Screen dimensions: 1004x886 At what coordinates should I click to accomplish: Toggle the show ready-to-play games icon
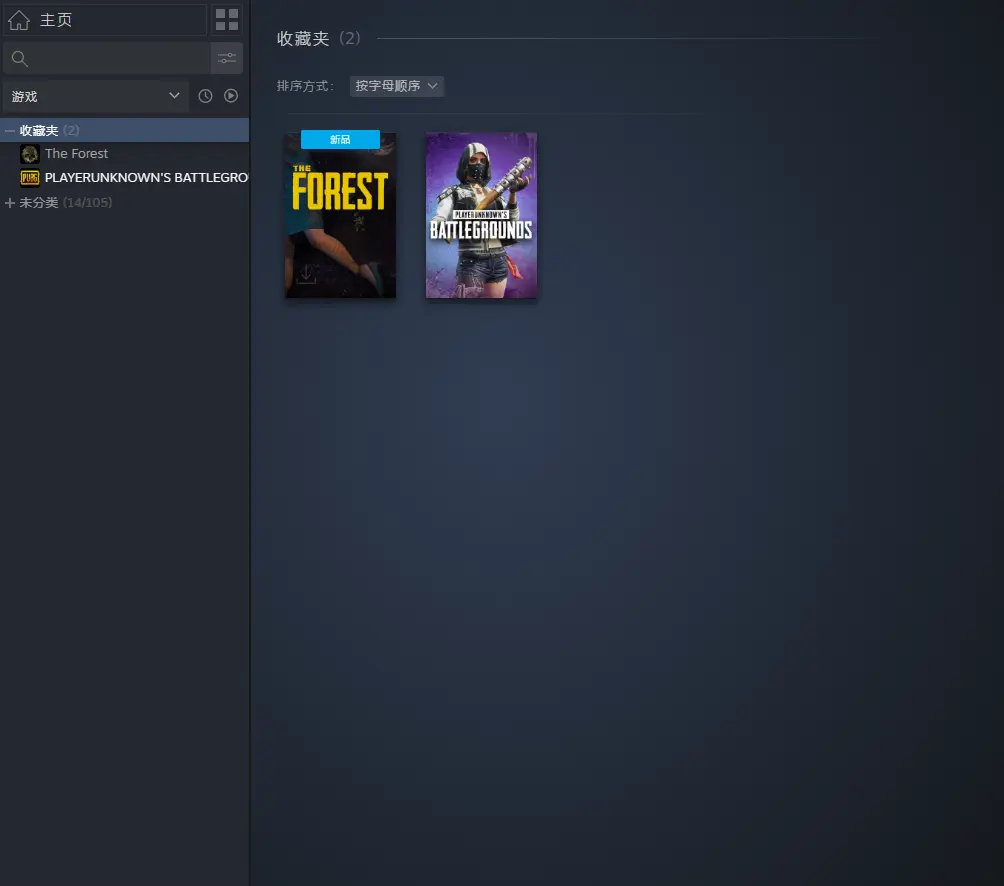(231, 96)
